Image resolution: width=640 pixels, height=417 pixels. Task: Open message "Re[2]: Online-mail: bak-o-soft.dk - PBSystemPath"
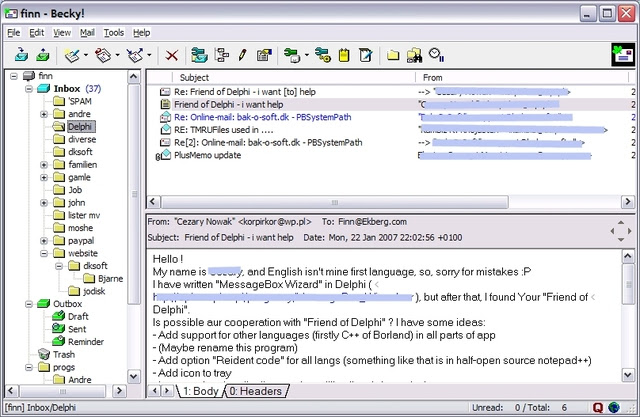pyautogui.click(x=268, y=142)
